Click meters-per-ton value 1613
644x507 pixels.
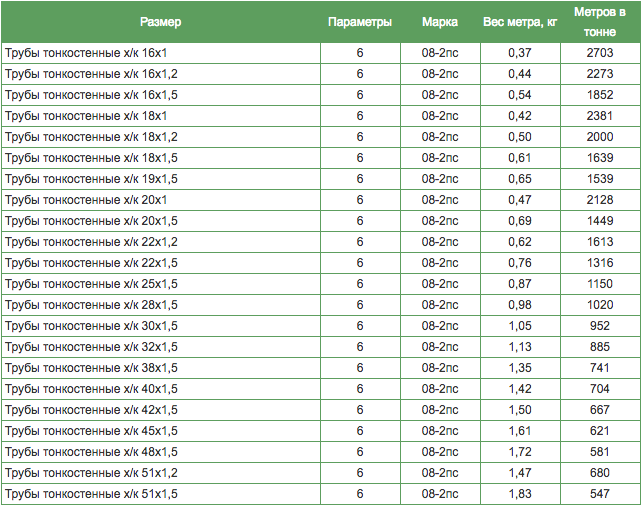click(600, 242)
